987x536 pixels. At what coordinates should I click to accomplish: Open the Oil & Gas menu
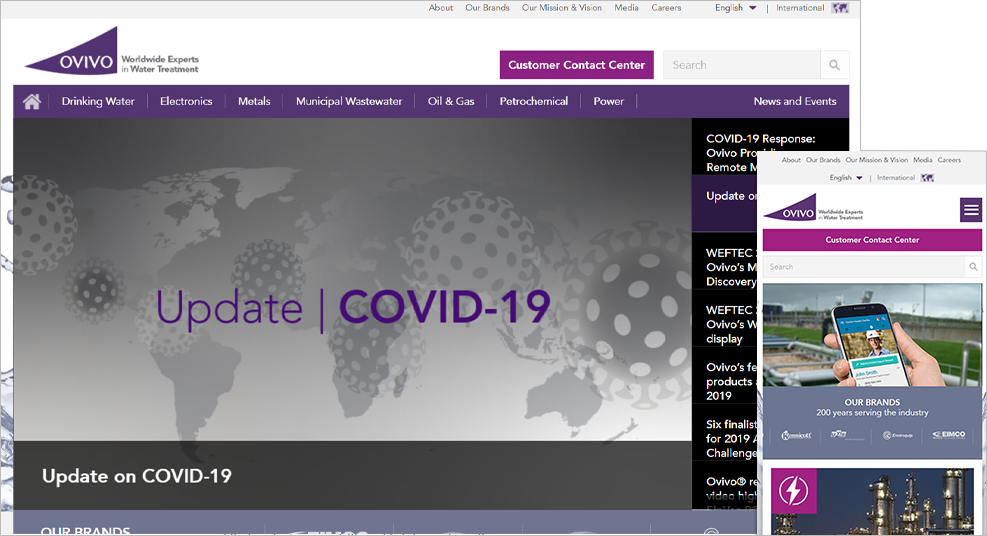(451, 101)
